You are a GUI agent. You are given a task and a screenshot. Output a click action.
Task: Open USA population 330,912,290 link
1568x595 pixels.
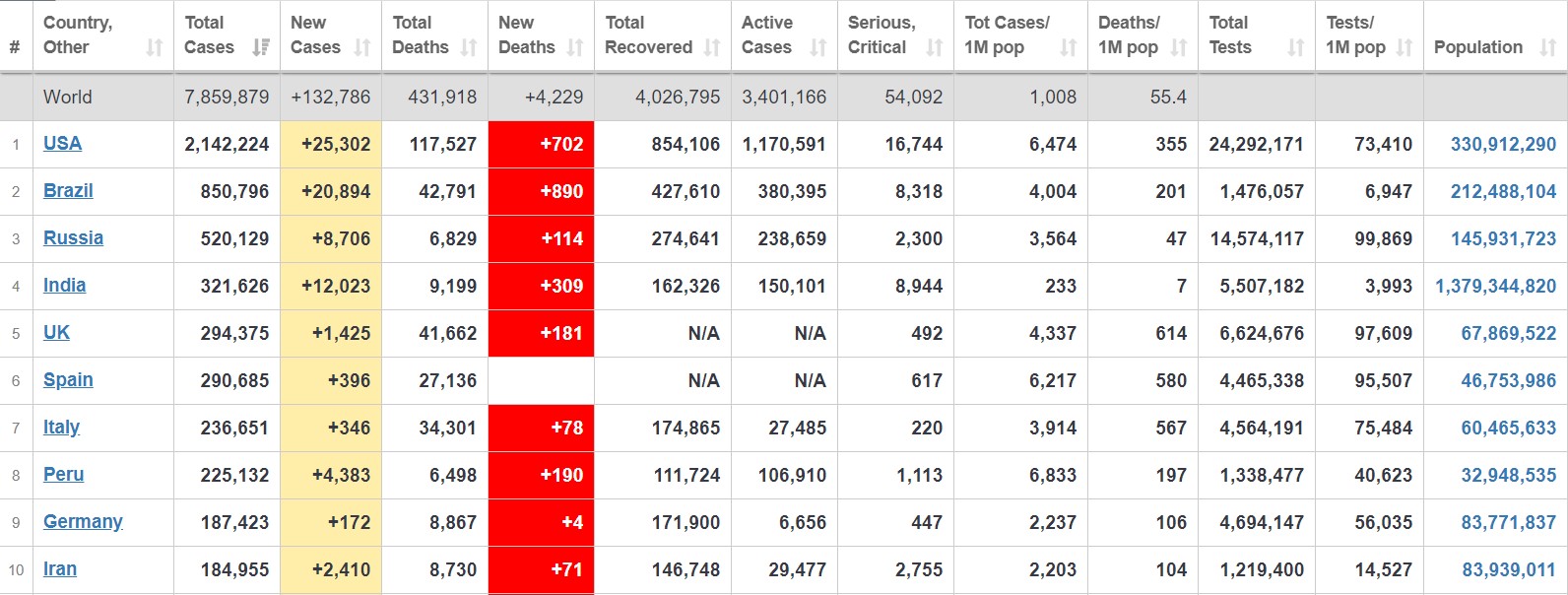pyautogui.click(x=1503, y=144)
